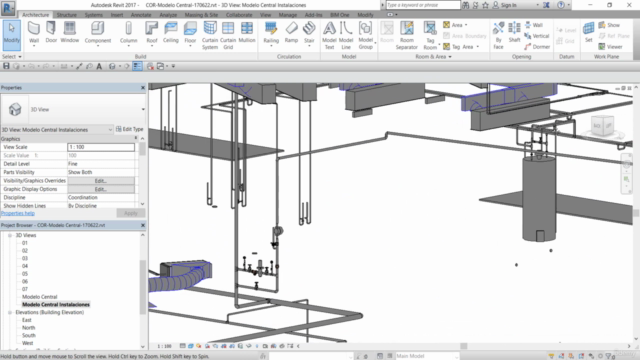The width and height of the screenshot is (640, 360).
Task: Click the Apply button in Properties
Action: (131, 213)
